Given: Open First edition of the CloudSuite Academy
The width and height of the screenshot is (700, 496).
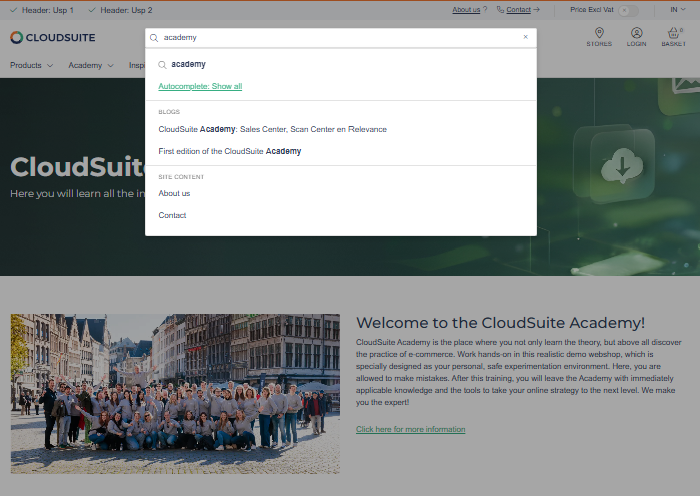Looking at the screenshot, I should coord(229,151).
